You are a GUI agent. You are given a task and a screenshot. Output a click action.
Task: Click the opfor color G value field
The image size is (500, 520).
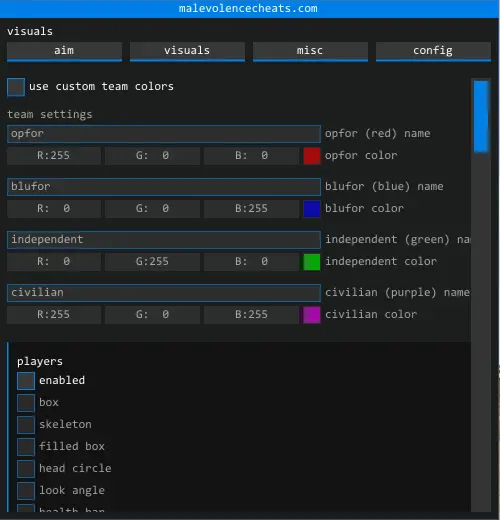(152, 156)
